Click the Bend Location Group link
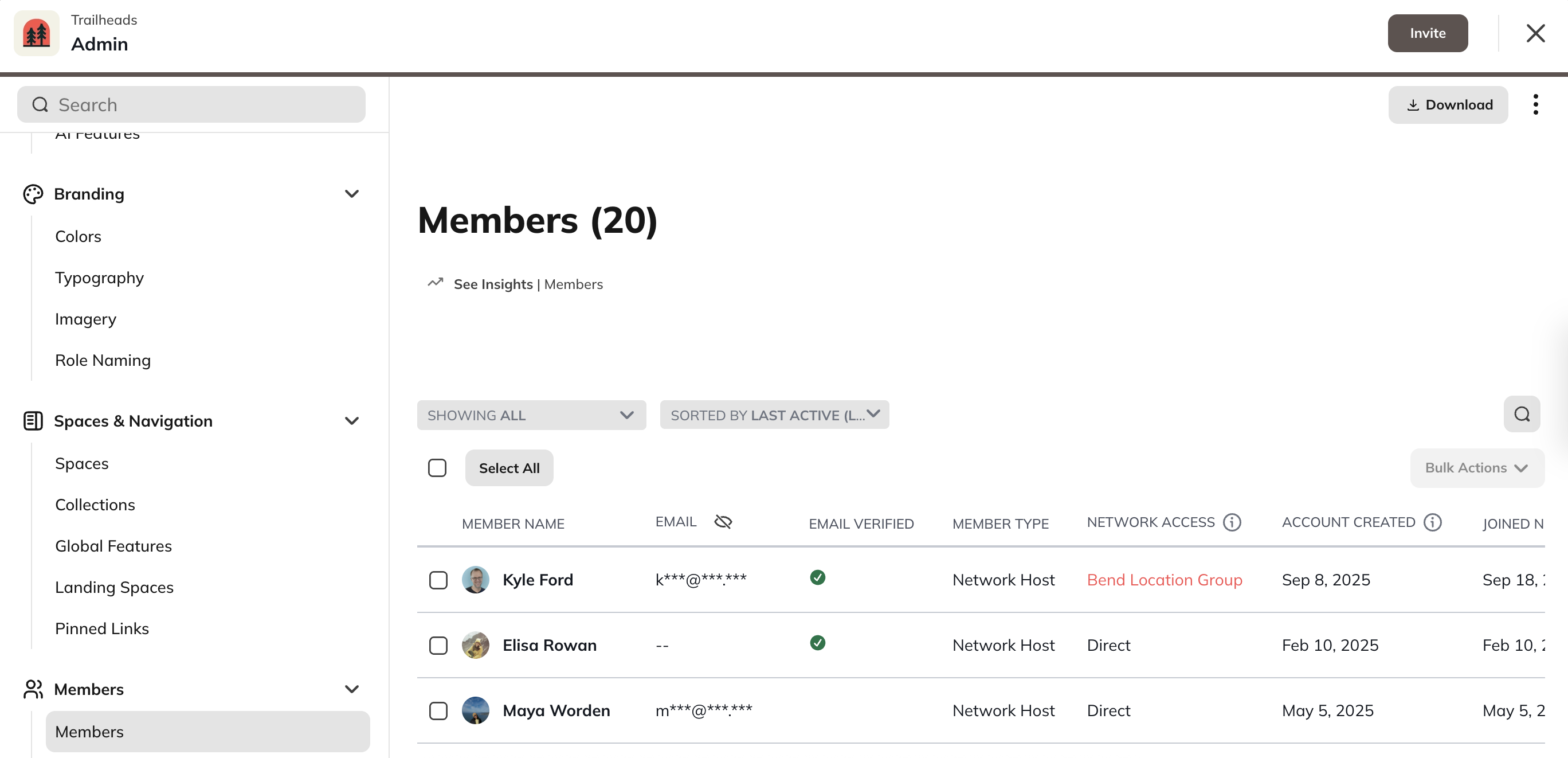1568x758 pixels. click(1164, 580)
